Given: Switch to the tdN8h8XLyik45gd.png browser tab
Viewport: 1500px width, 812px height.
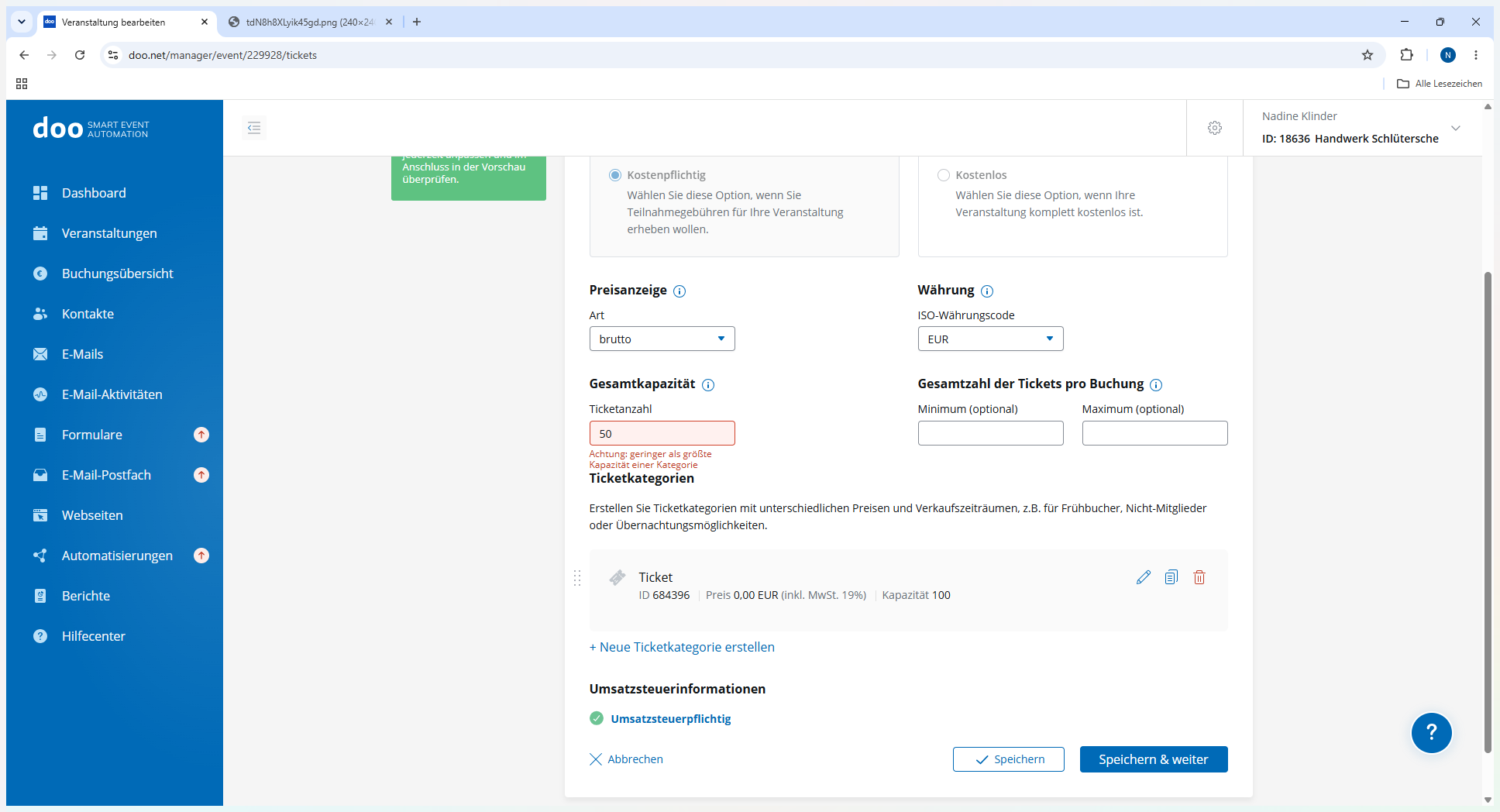Looking at the screenshot, I should pyautogui.click(x=310, y=22).
